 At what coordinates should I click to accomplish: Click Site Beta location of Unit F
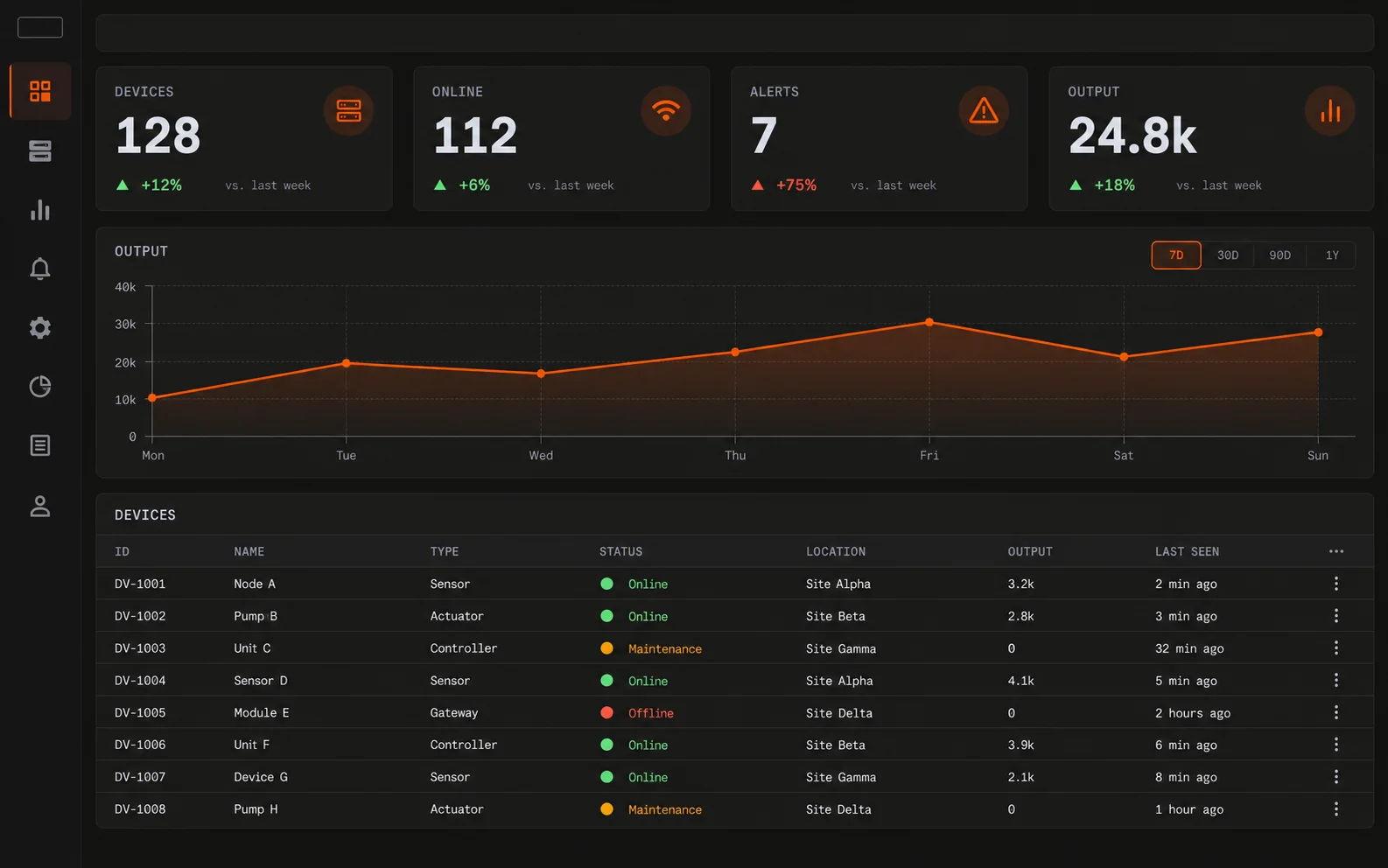[836, 745]
